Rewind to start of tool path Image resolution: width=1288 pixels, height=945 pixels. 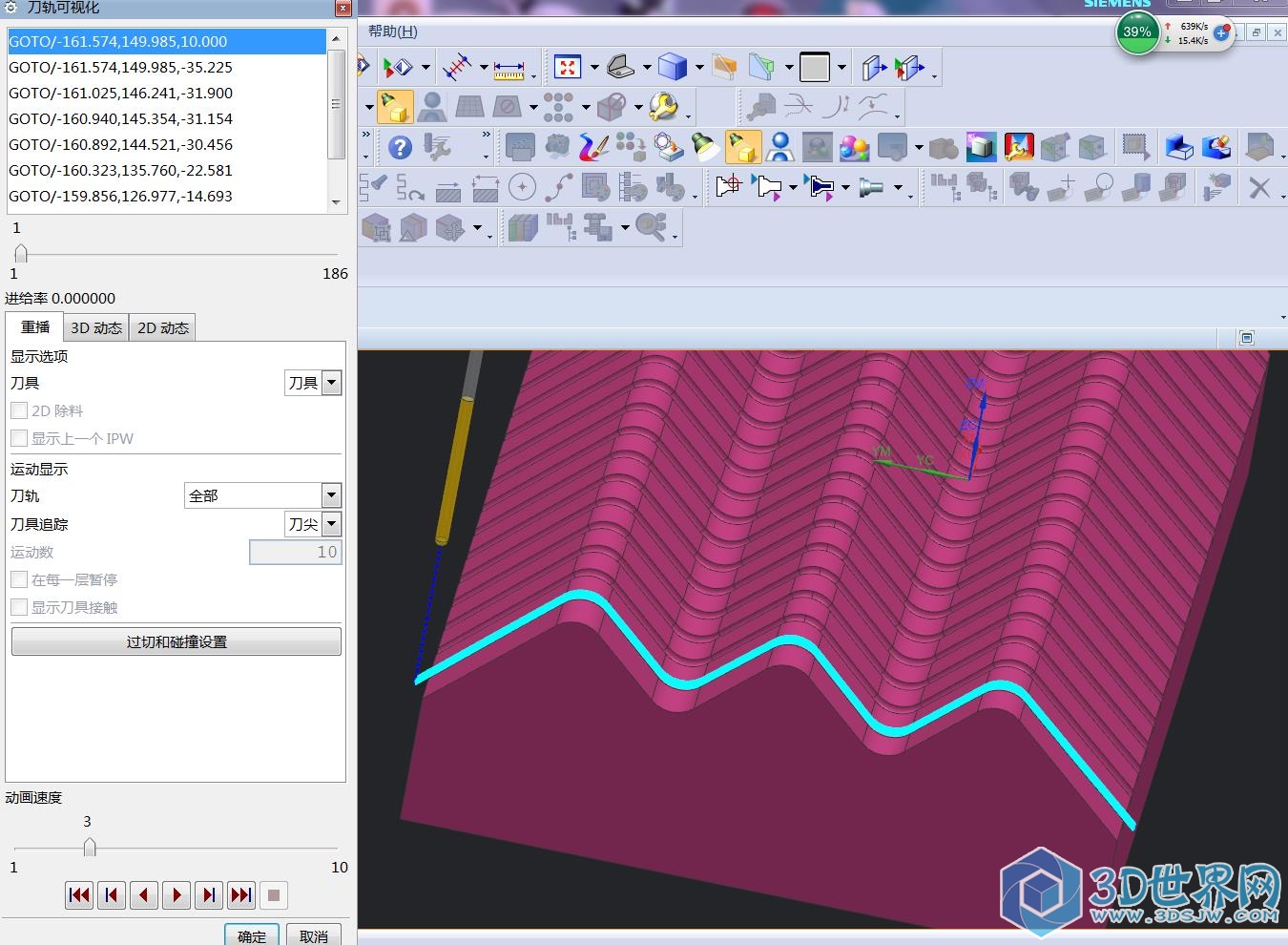pyautogui.click(x=79, y=894)
